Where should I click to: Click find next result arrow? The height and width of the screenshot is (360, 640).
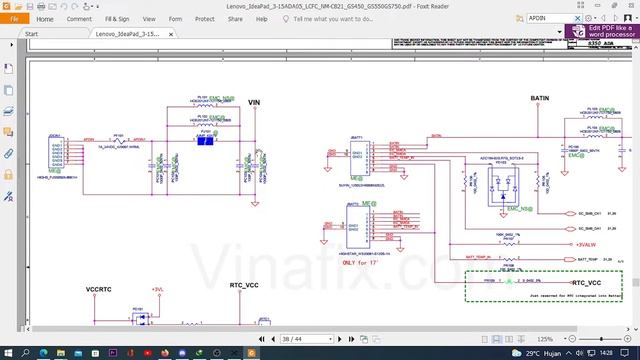616,18
